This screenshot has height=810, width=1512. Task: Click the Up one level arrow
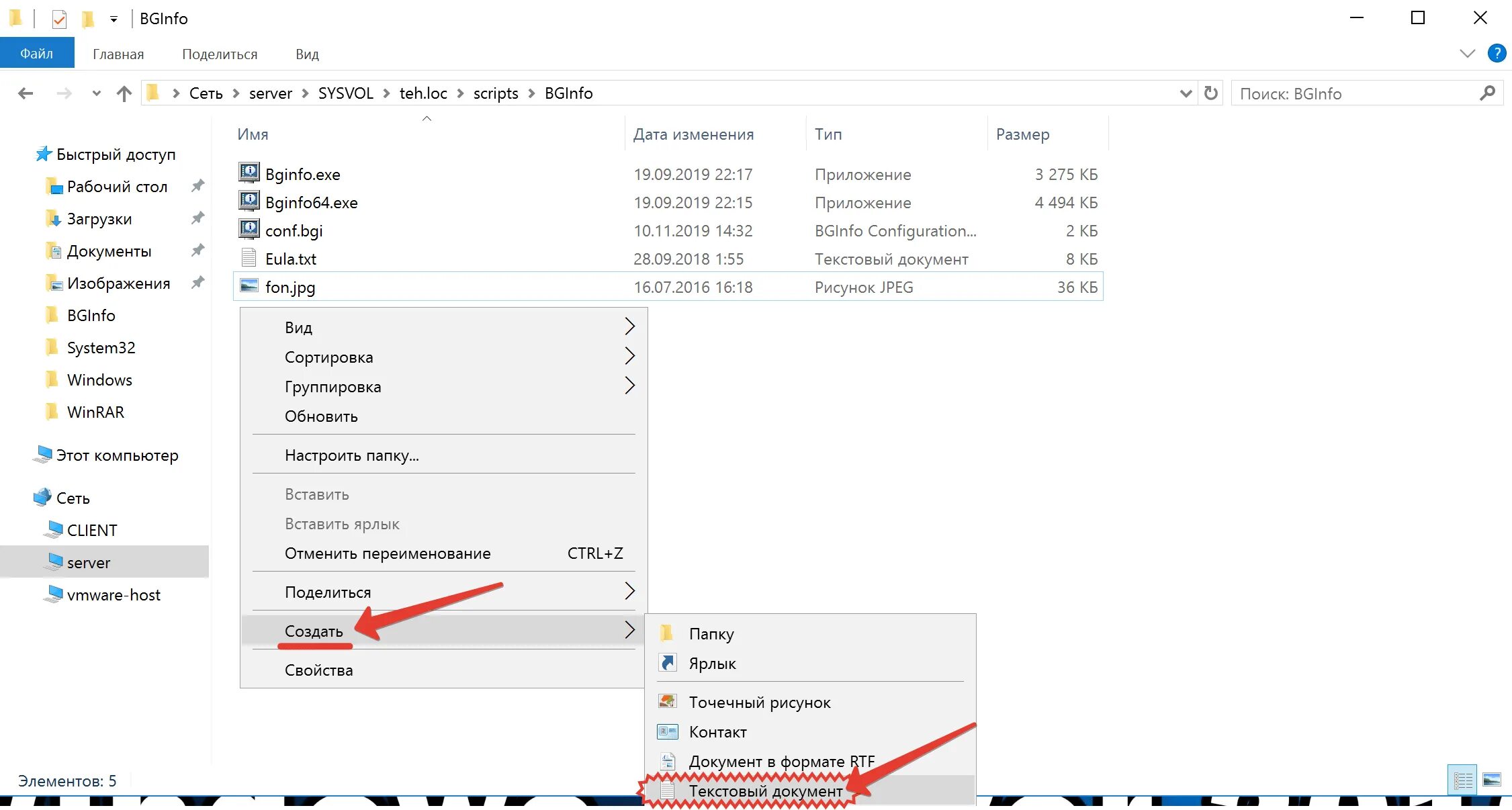pos(124,93)
